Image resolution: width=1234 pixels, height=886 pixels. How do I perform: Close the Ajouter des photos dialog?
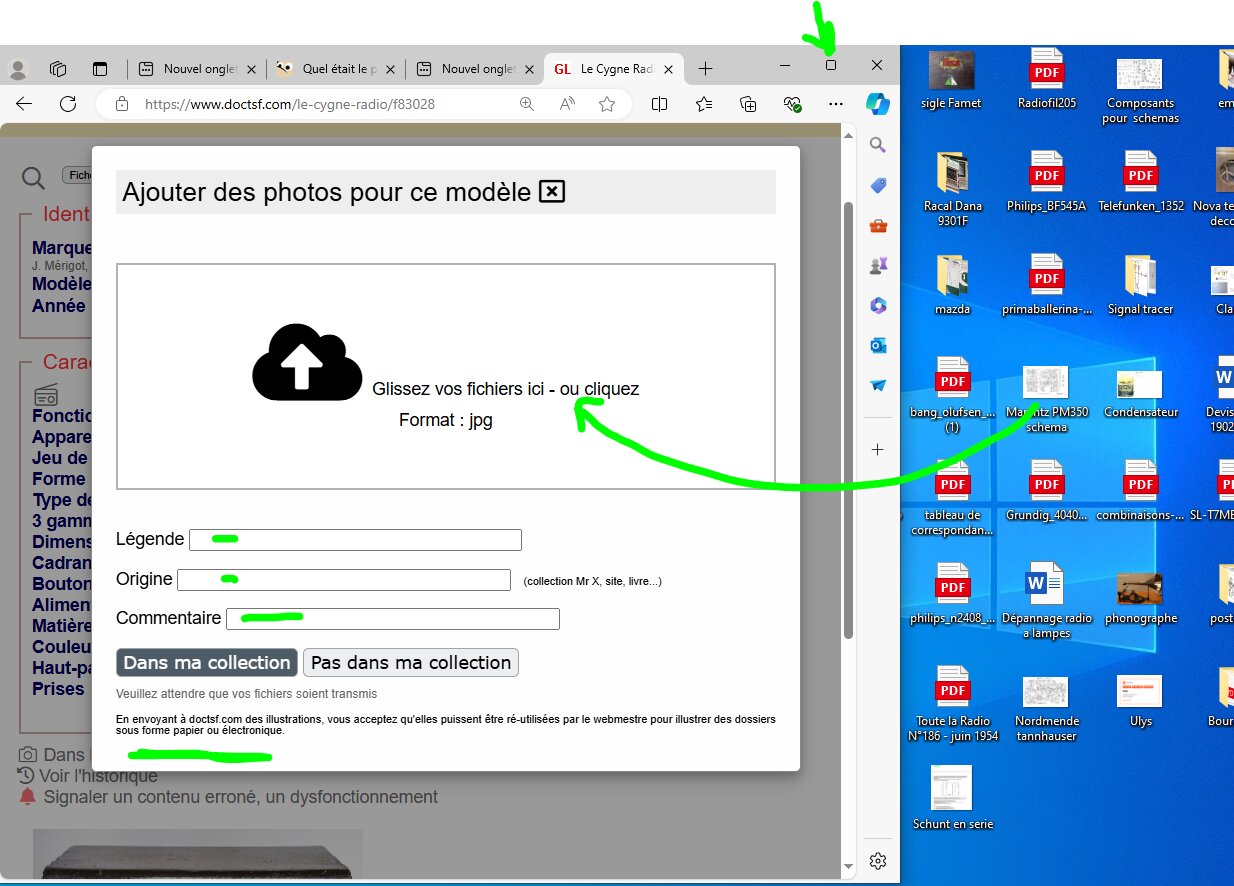click(552, 191)
